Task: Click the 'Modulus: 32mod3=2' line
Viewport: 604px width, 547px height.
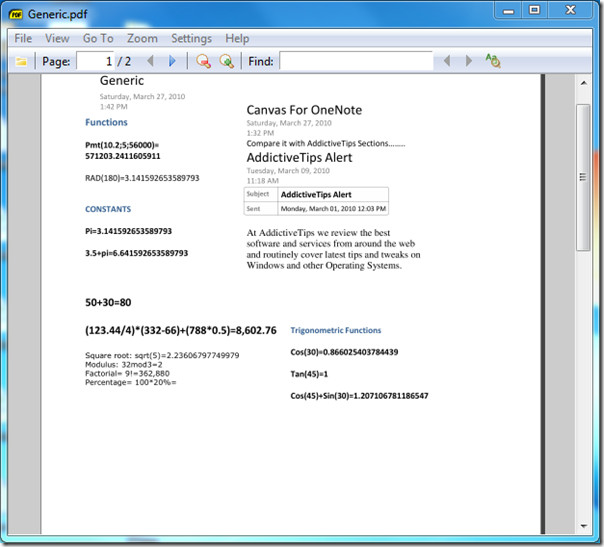Action: (124, 364)
